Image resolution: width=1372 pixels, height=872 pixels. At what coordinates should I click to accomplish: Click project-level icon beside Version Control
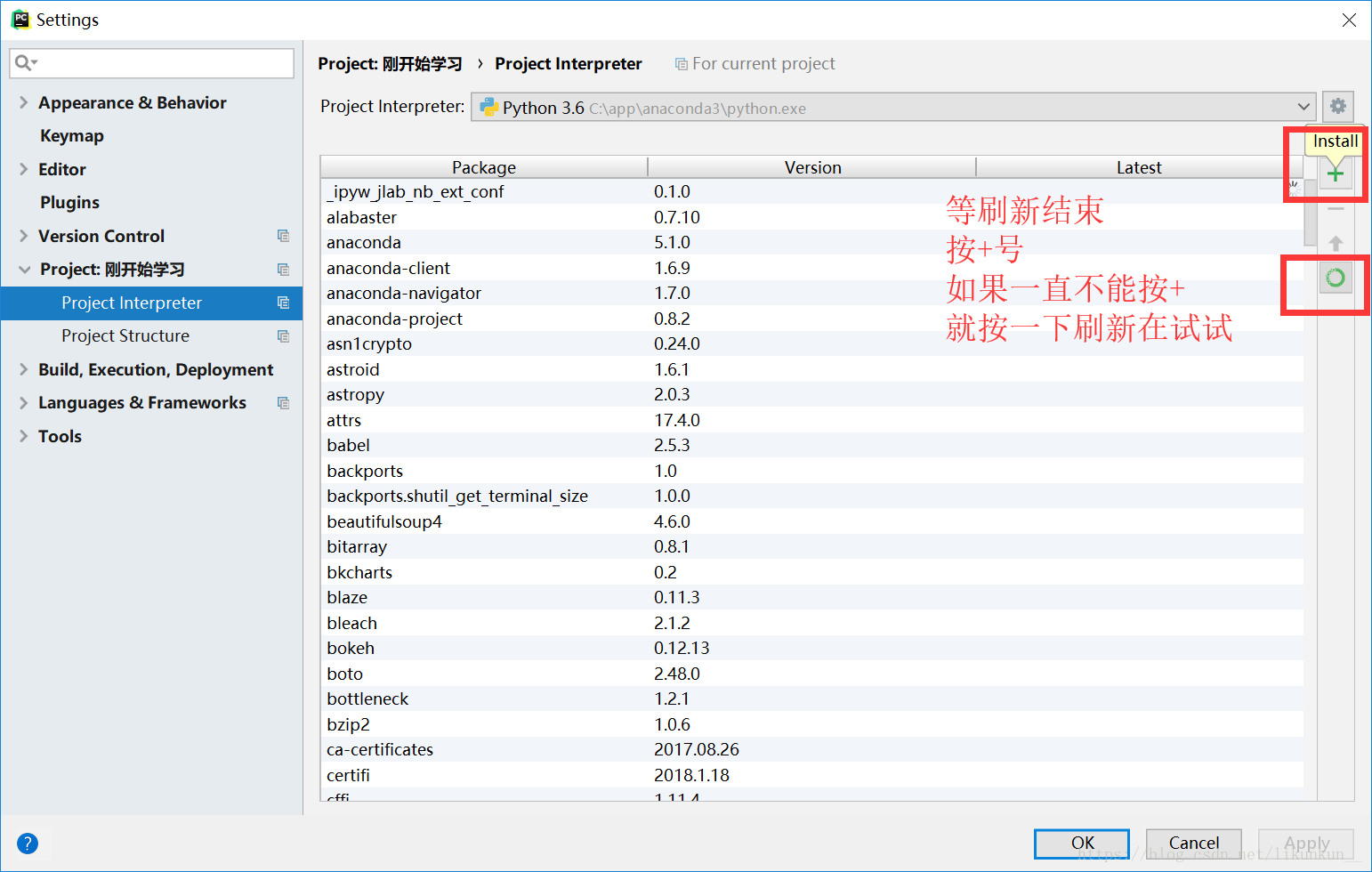pos(283,236)
